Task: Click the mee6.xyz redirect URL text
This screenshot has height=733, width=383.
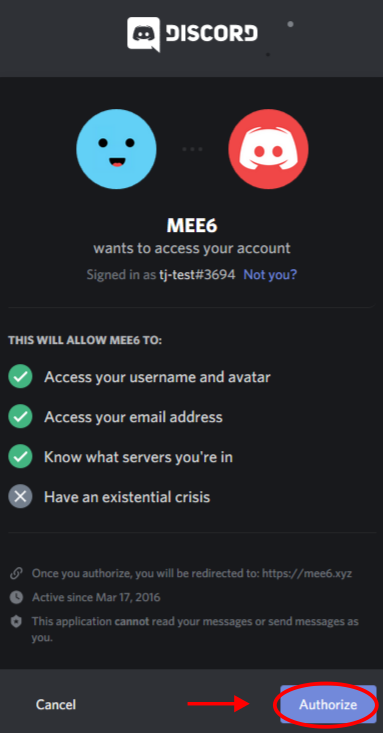Action: tap(307, 573)
